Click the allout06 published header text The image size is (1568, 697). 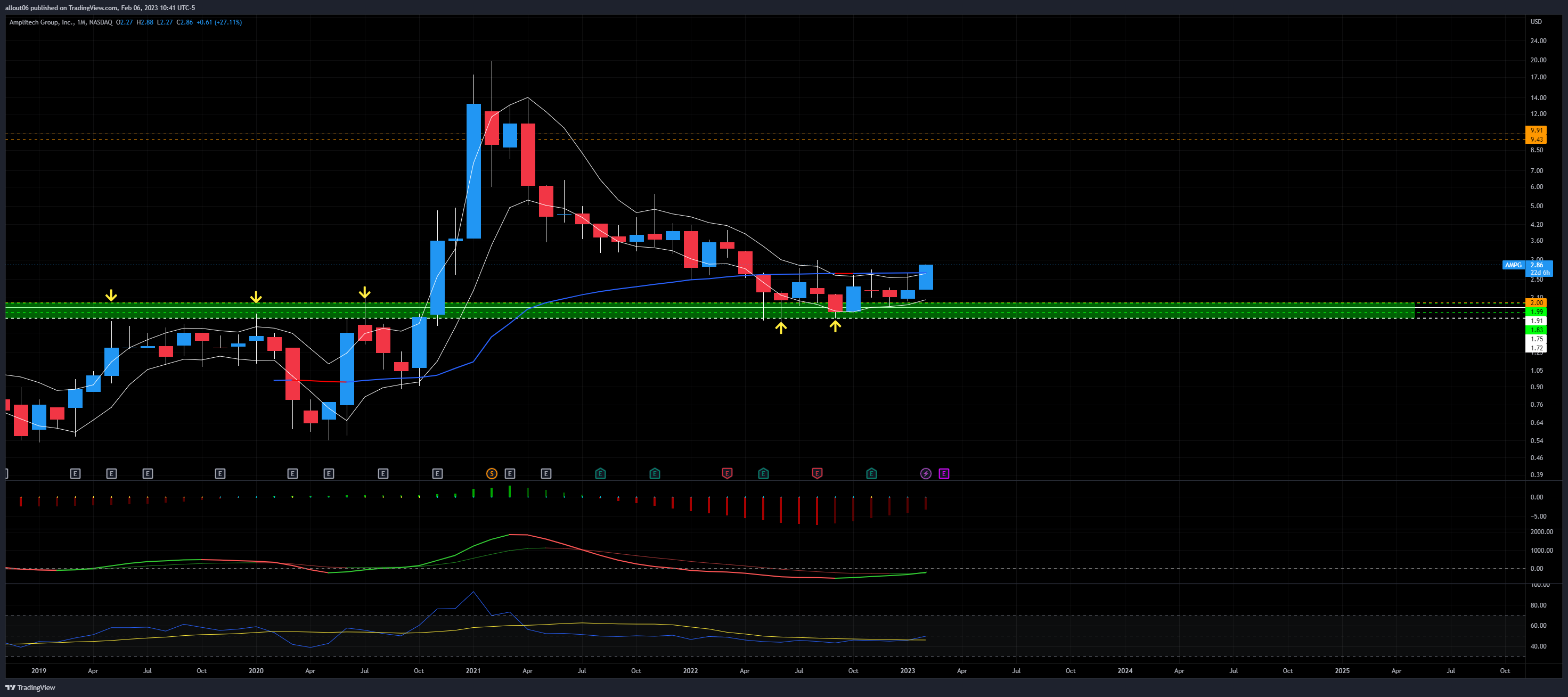(100, 7)
